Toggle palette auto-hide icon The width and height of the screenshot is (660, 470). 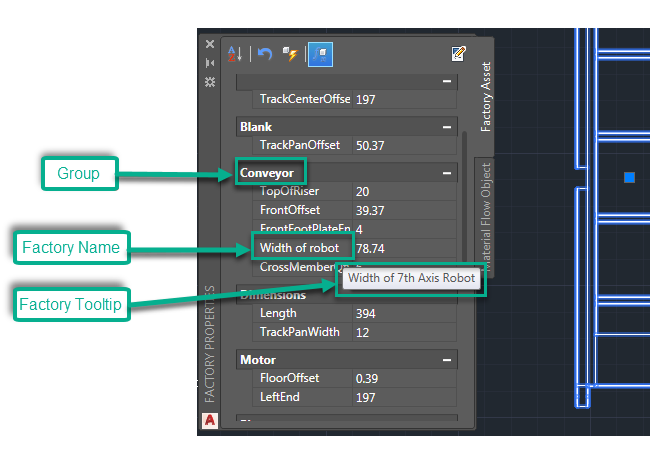(210, 63)
